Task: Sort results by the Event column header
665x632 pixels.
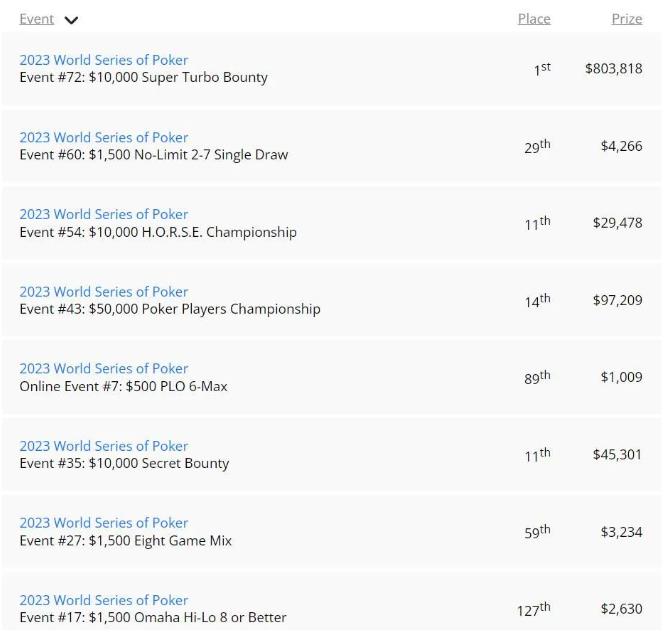Action: click(37, 19)
